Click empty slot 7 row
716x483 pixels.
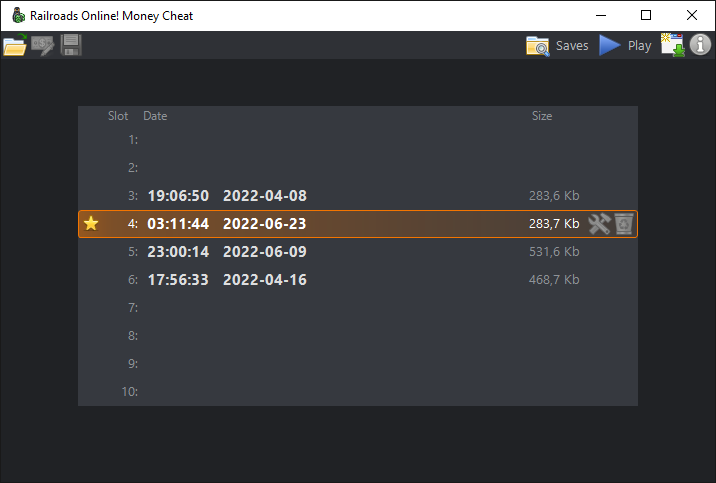point(358,308)
